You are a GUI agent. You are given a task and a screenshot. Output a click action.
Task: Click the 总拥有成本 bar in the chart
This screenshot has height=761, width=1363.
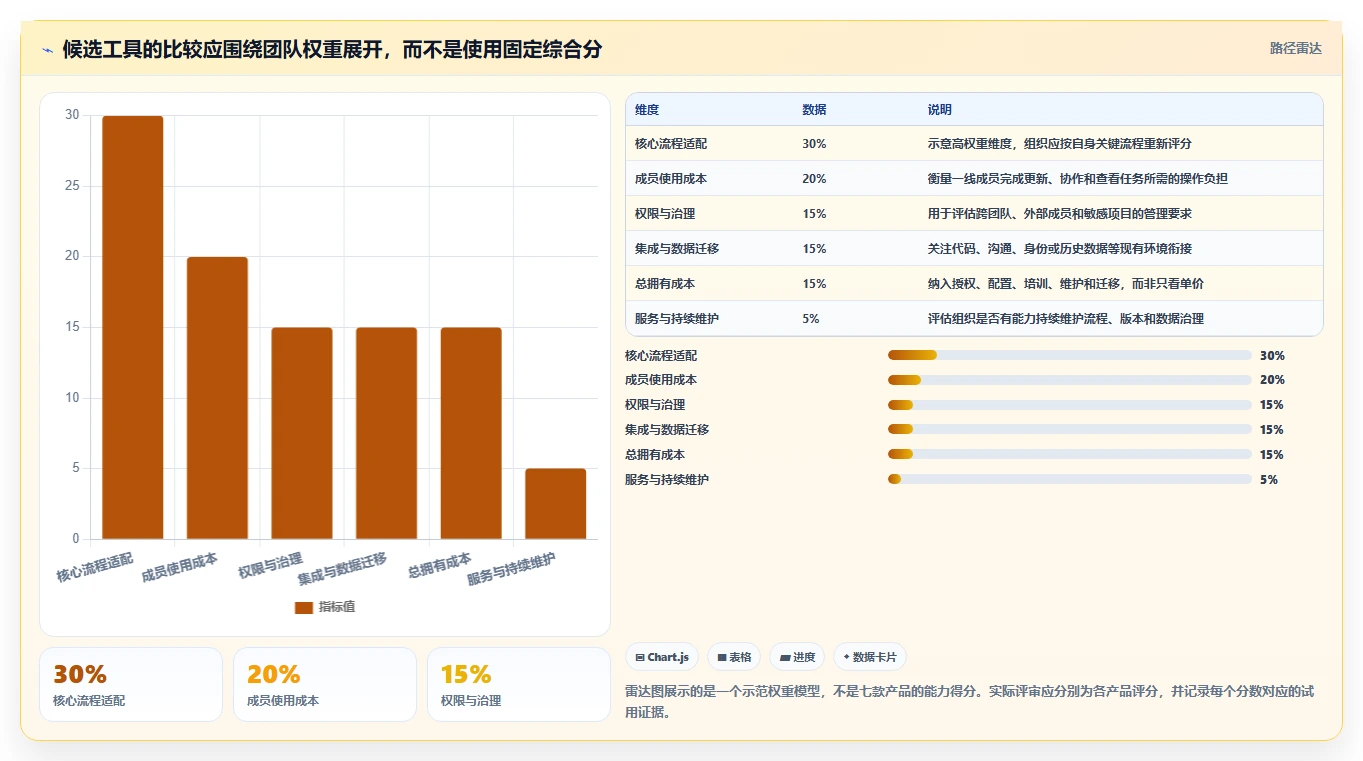click(471, 433)
